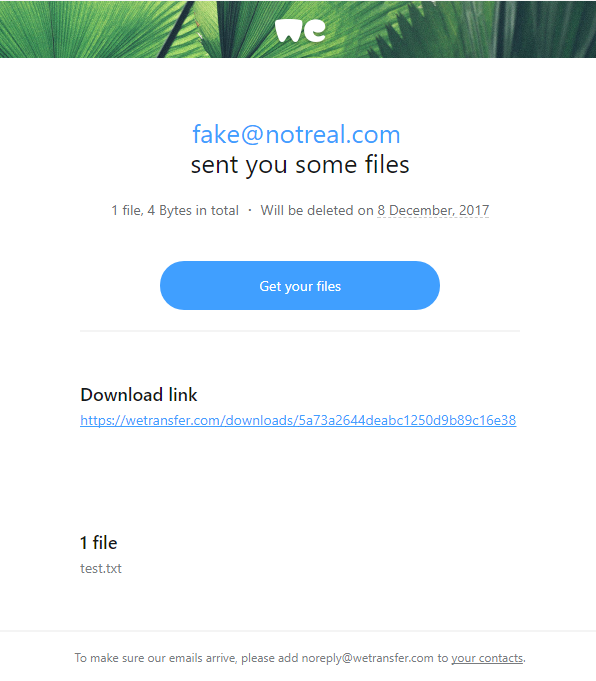596x681 pixels.
Task: Open sender address fake@notreal.com
Action: click(x=296, y=134)
